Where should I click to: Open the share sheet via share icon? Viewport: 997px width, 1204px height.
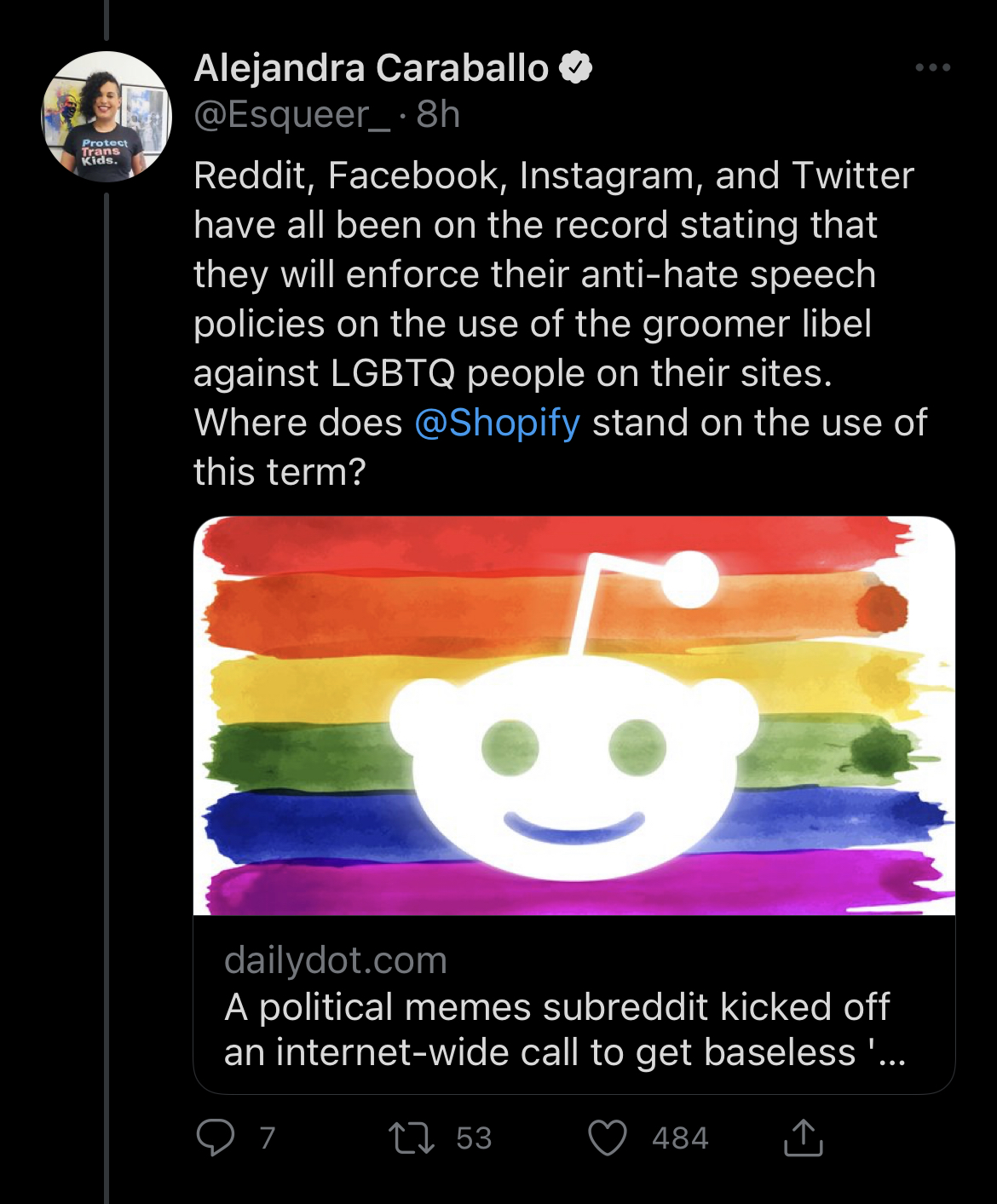803,1138
